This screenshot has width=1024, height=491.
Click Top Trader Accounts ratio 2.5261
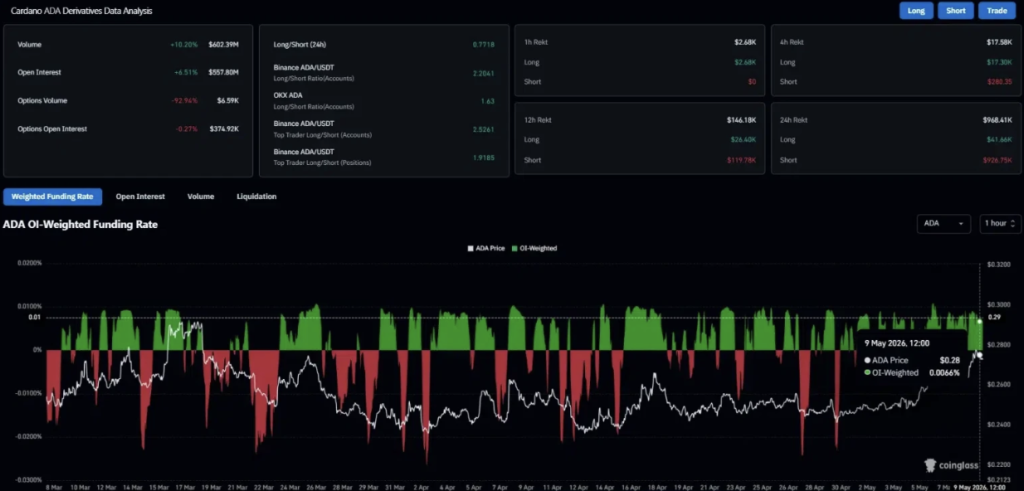[x=483, y=129]
